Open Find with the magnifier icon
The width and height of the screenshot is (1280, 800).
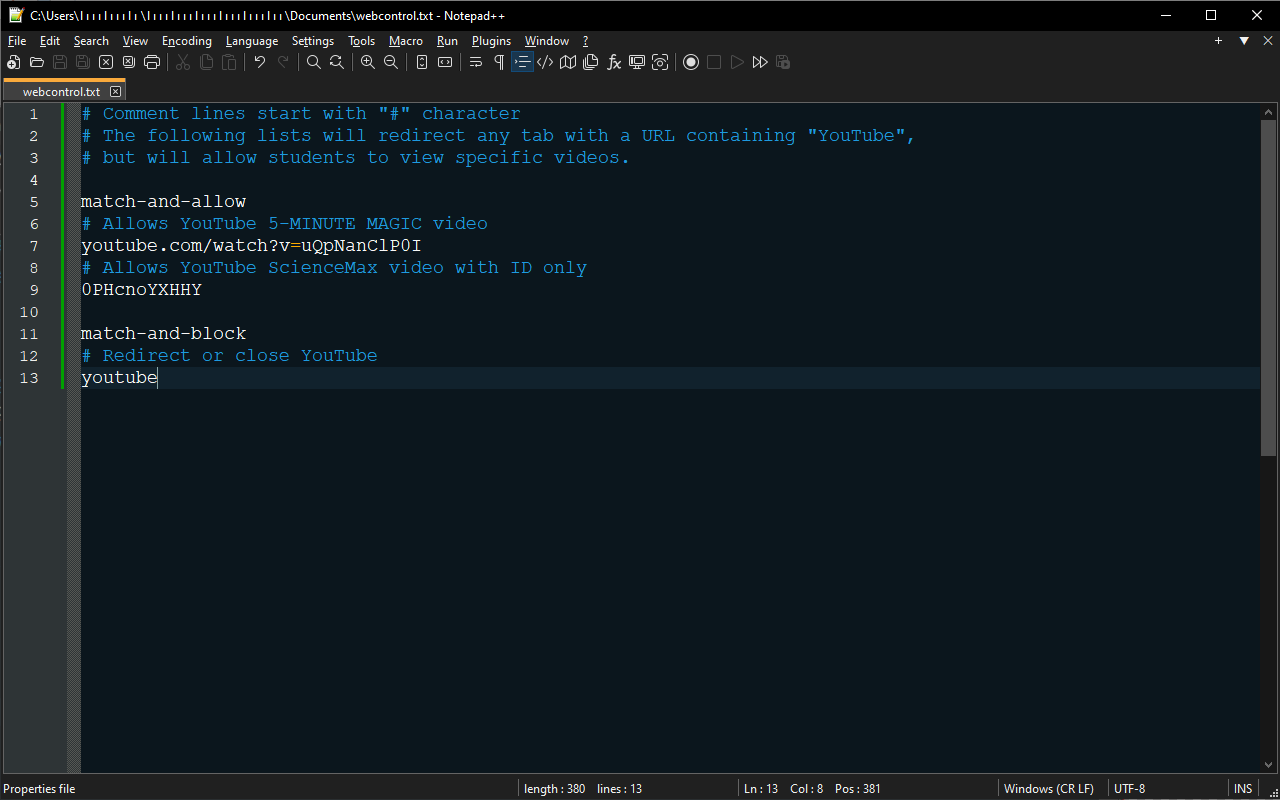(x=314, y=62)
